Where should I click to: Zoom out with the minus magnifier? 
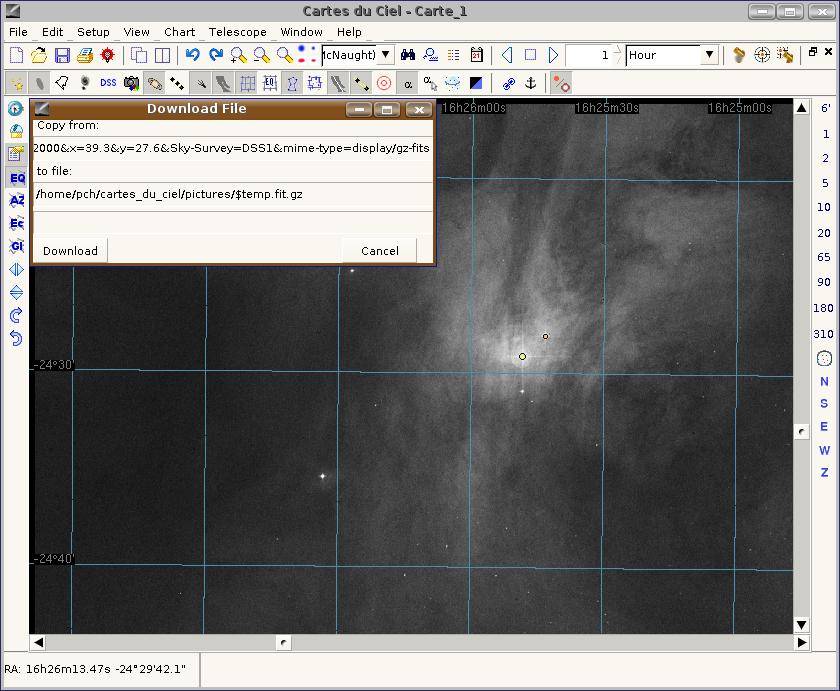(x=261, y=55)
